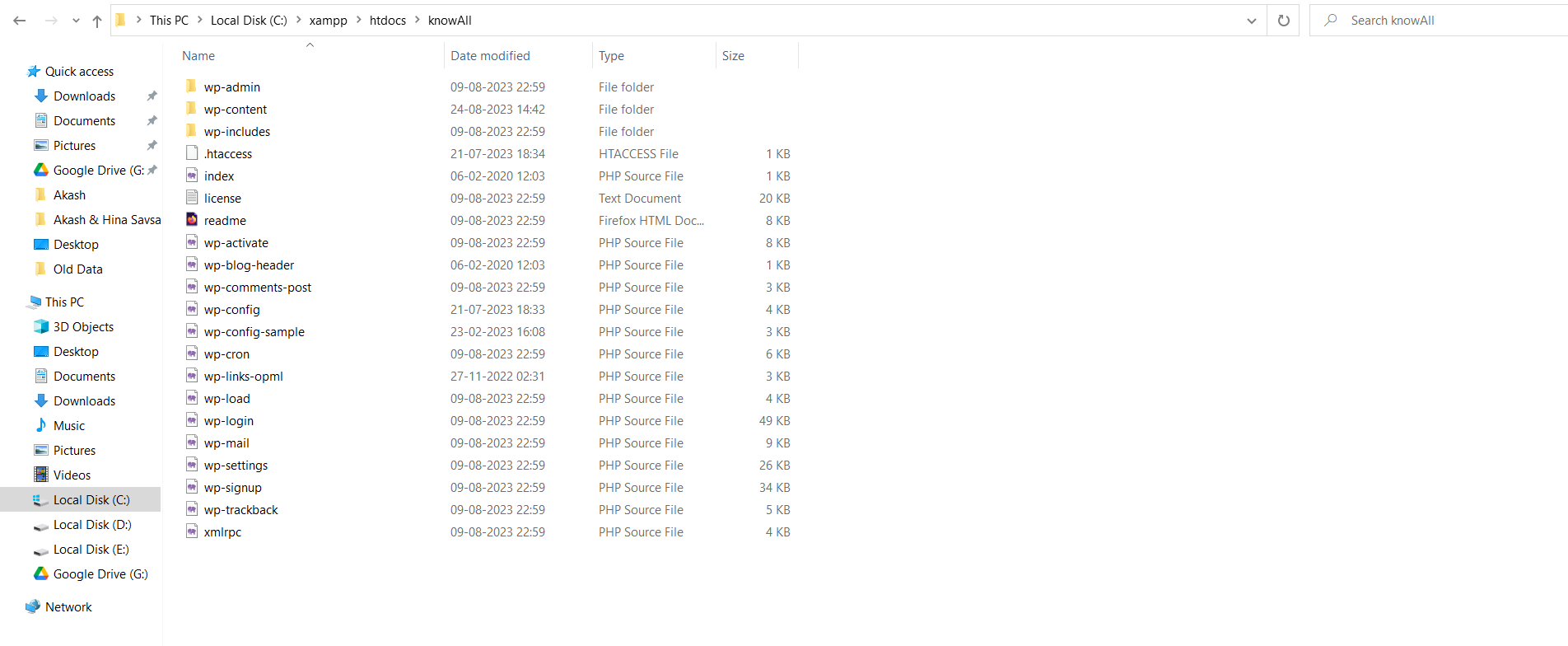1568x646 pixels.
Task: Expand the chevron after xampp in path
Action: [x=359, y=21]
